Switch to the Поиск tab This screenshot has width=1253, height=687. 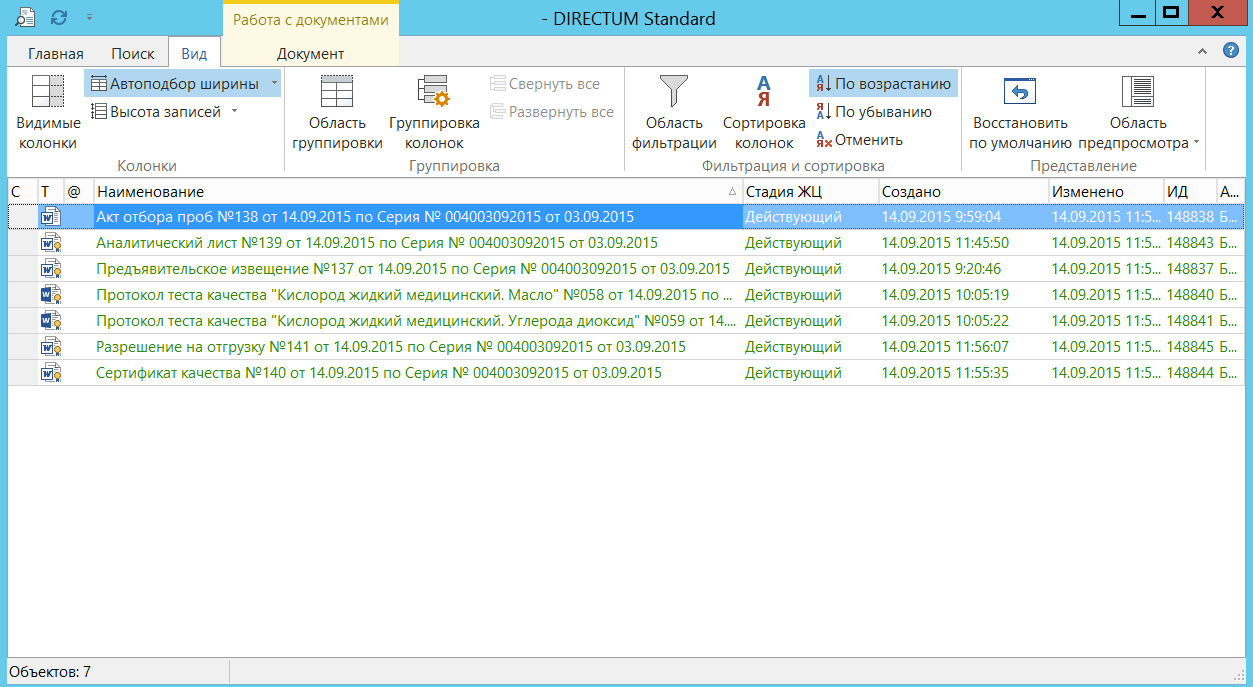[x=133, y=54]
